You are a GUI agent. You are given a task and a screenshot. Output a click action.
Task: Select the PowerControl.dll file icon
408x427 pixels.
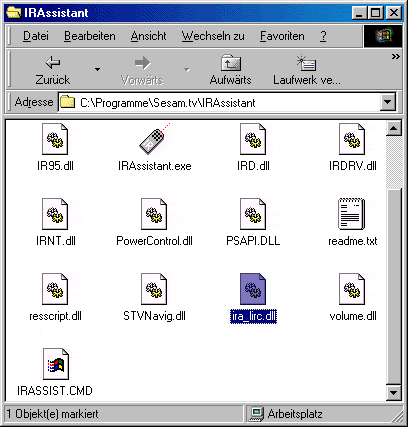coord(154,214)
